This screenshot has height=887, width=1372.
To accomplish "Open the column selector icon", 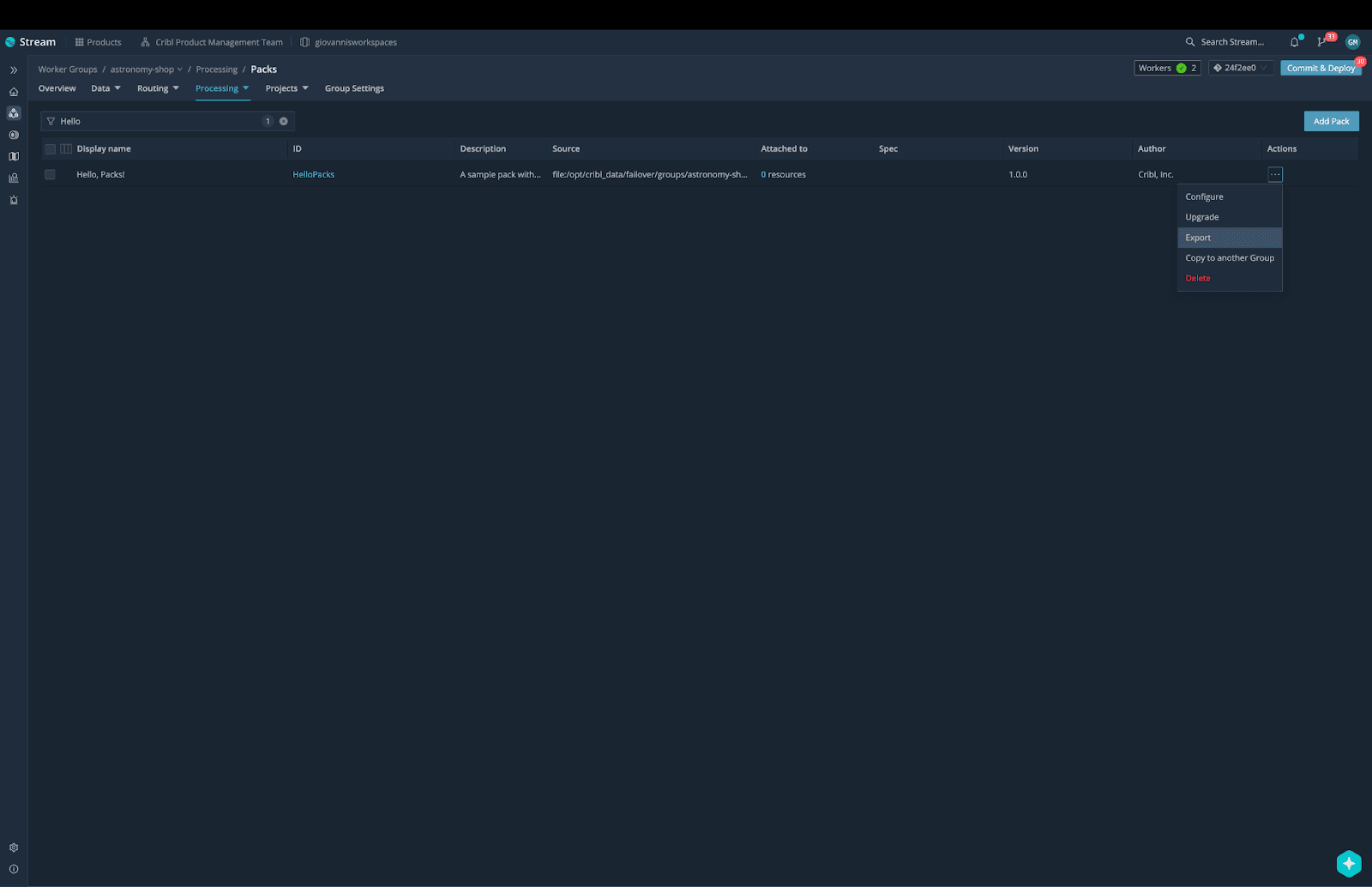I will (x=66, y=148).
